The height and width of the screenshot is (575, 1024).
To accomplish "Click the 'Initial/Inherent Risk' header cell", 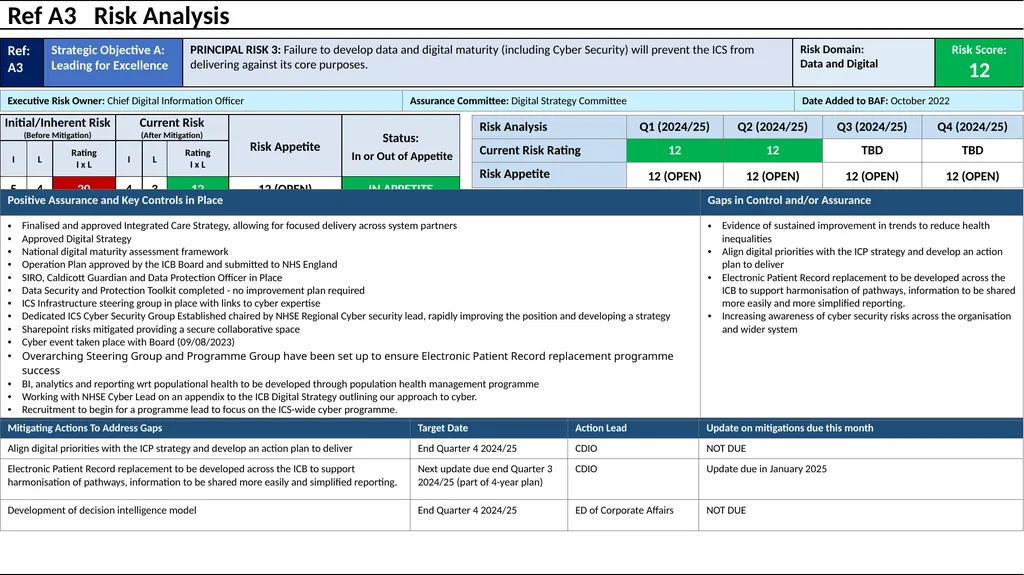I will pyautogui.click(x=58, y=127).
